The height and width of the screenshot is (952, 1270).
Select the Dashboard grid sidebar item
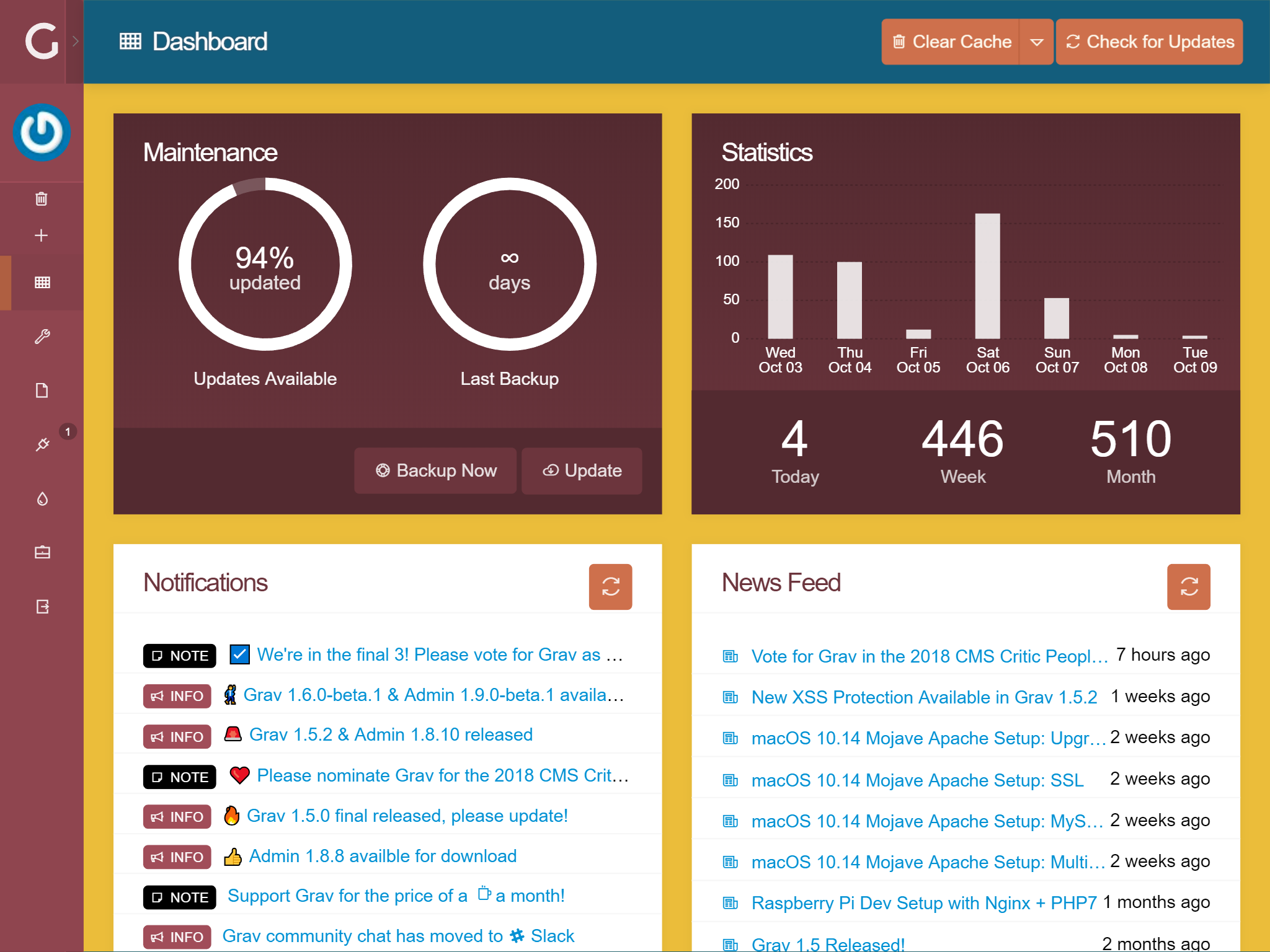[42, 283]
